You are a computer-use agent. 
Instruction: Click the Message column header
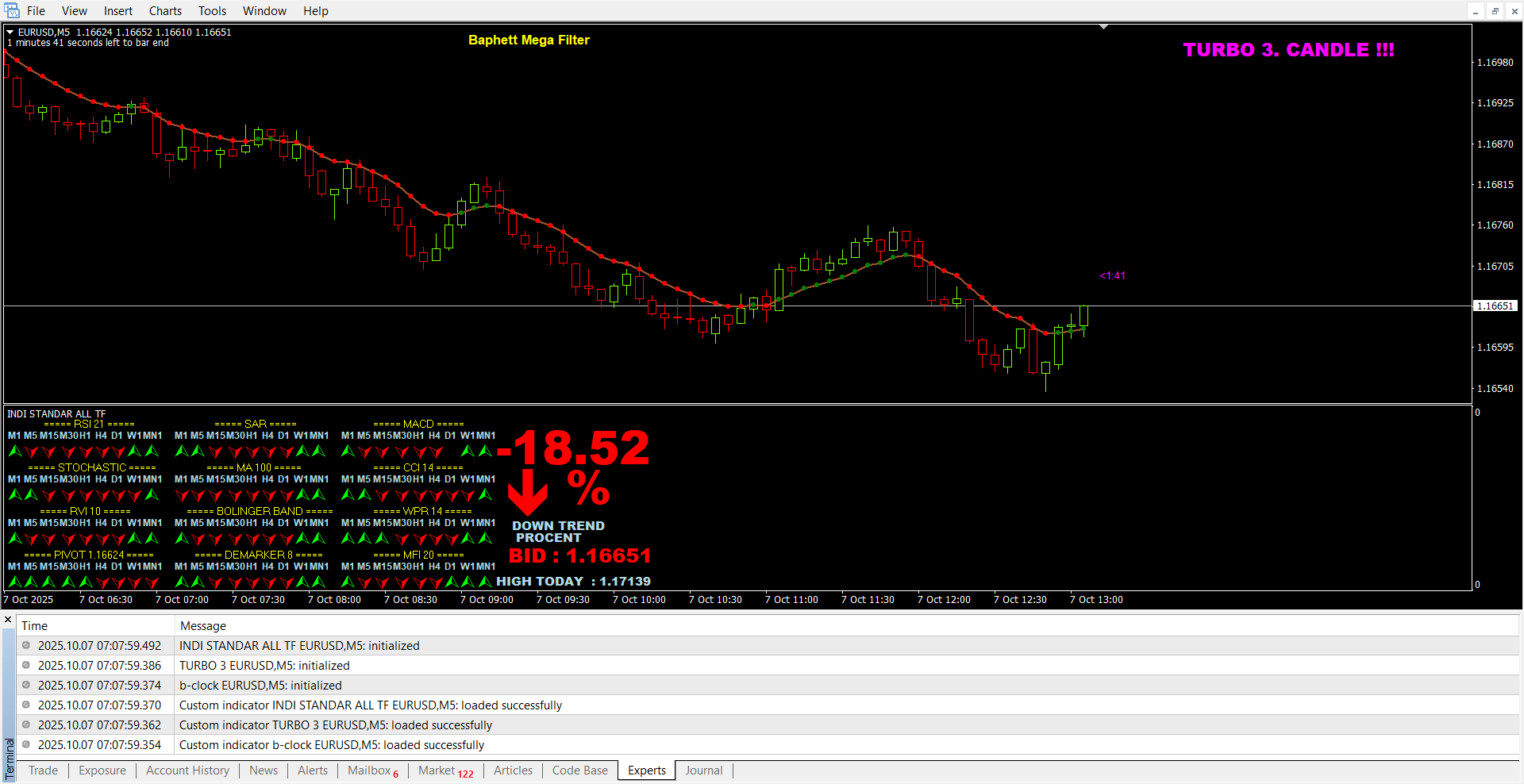202,626
